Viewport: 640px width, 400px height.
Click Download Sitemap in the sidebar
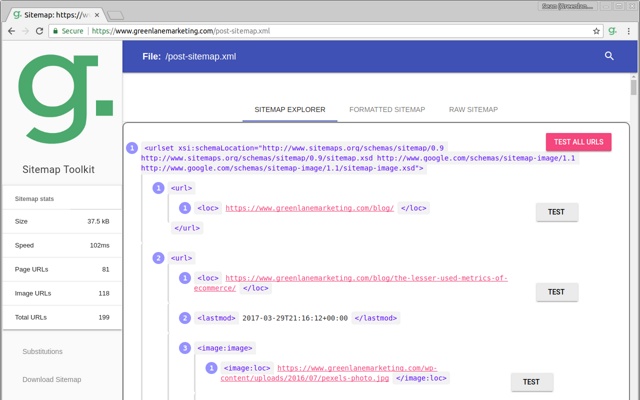(x=52, y=380)
